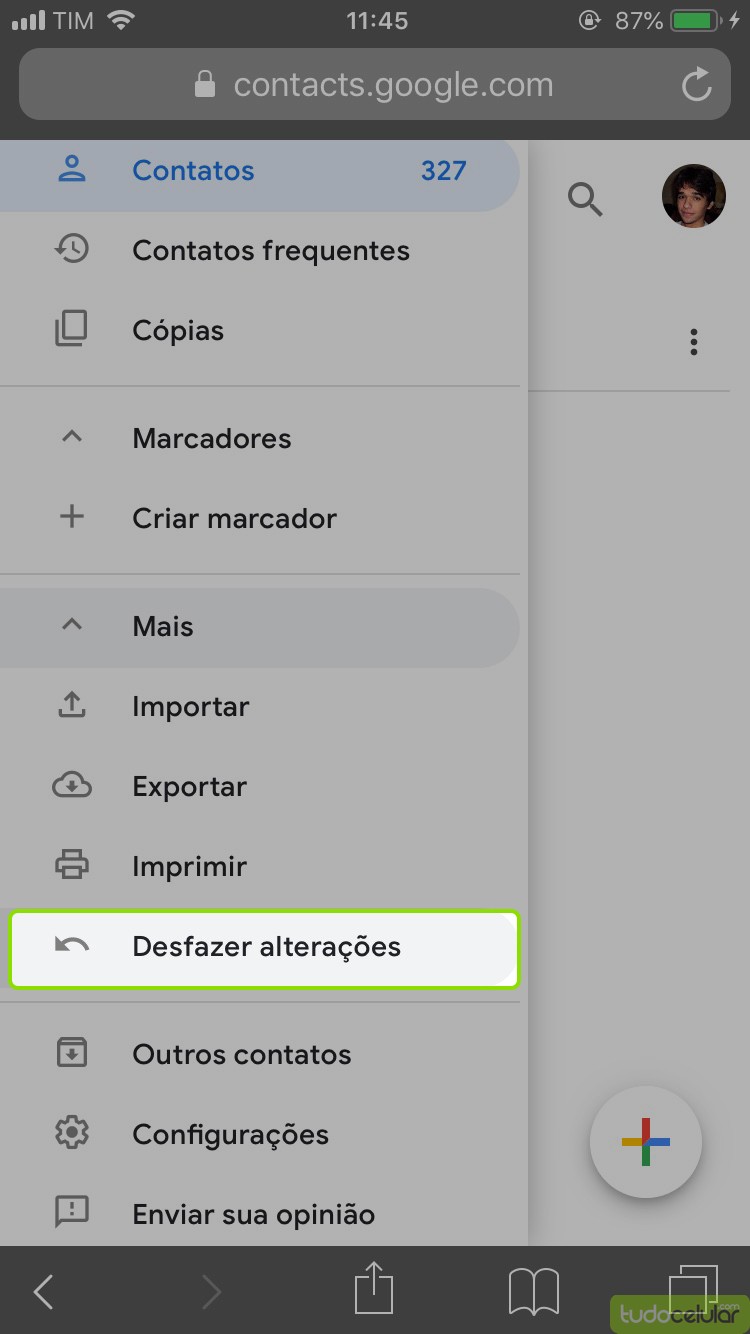The height and width of the screenshot is (1334, 750).
Task: Open the three-dot more options menu
Action: coord(694,342)
